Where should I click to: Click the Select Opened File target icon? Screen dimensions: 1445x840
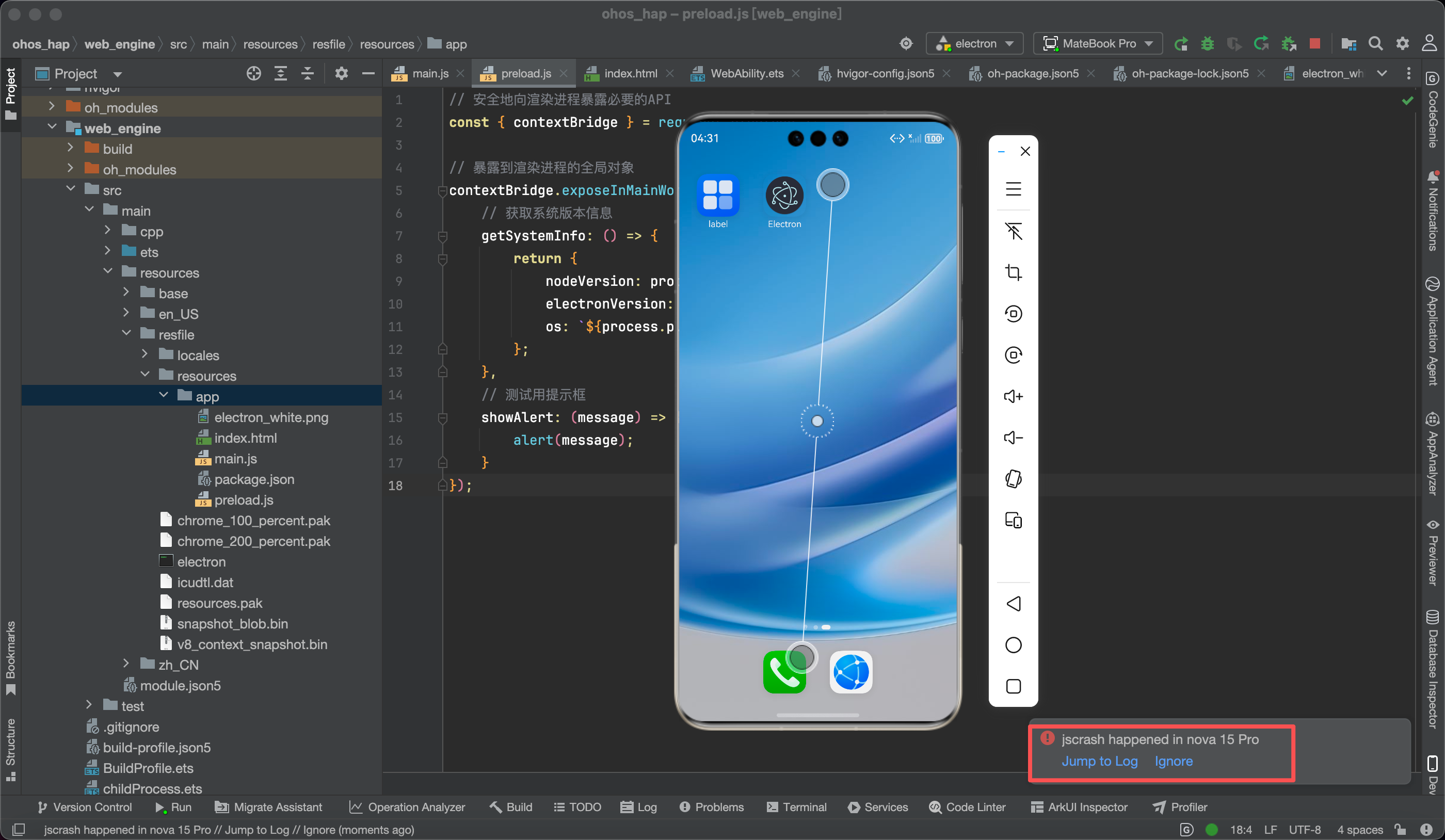253,73
